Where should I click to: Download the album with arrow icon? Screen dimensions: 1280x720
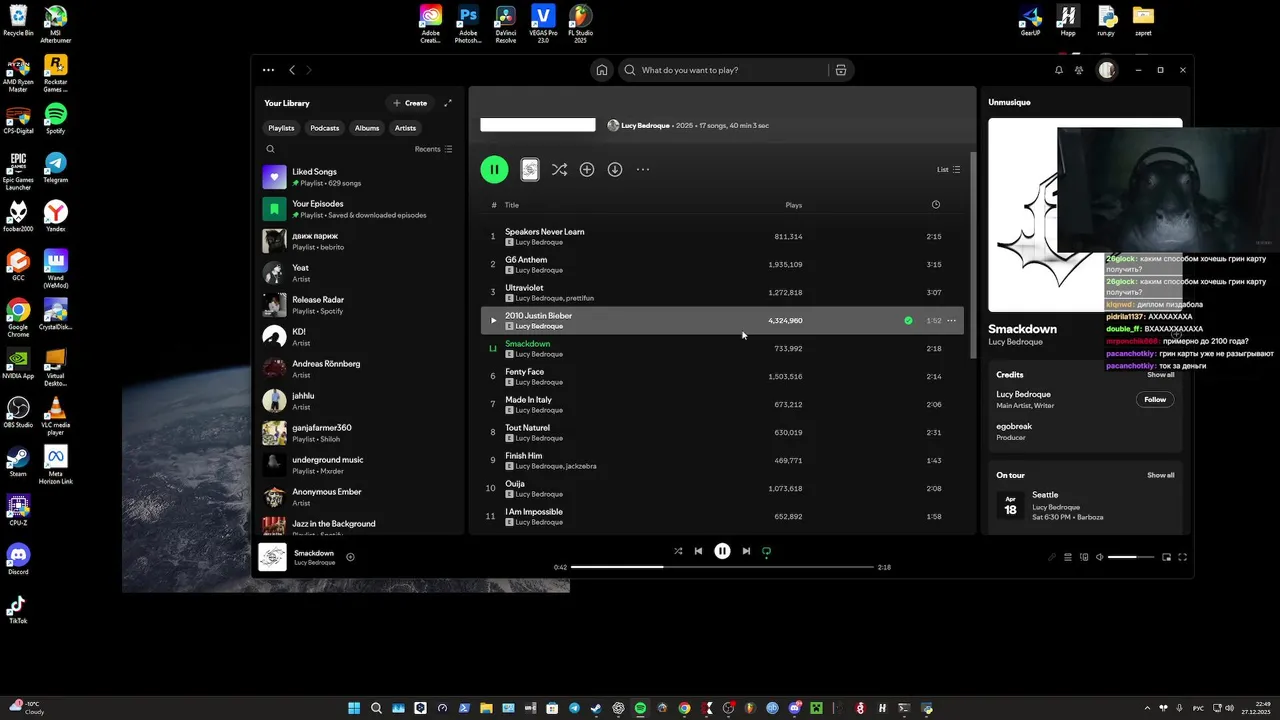coord(615,170)
